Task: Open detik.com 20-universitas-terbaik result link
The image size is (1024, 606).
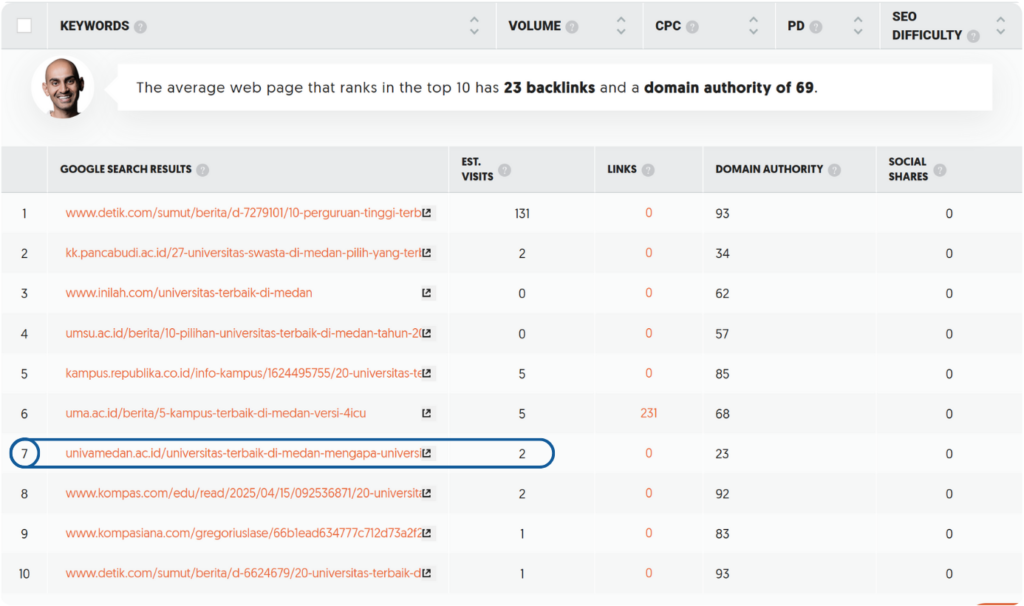Action: pos(243,573)
